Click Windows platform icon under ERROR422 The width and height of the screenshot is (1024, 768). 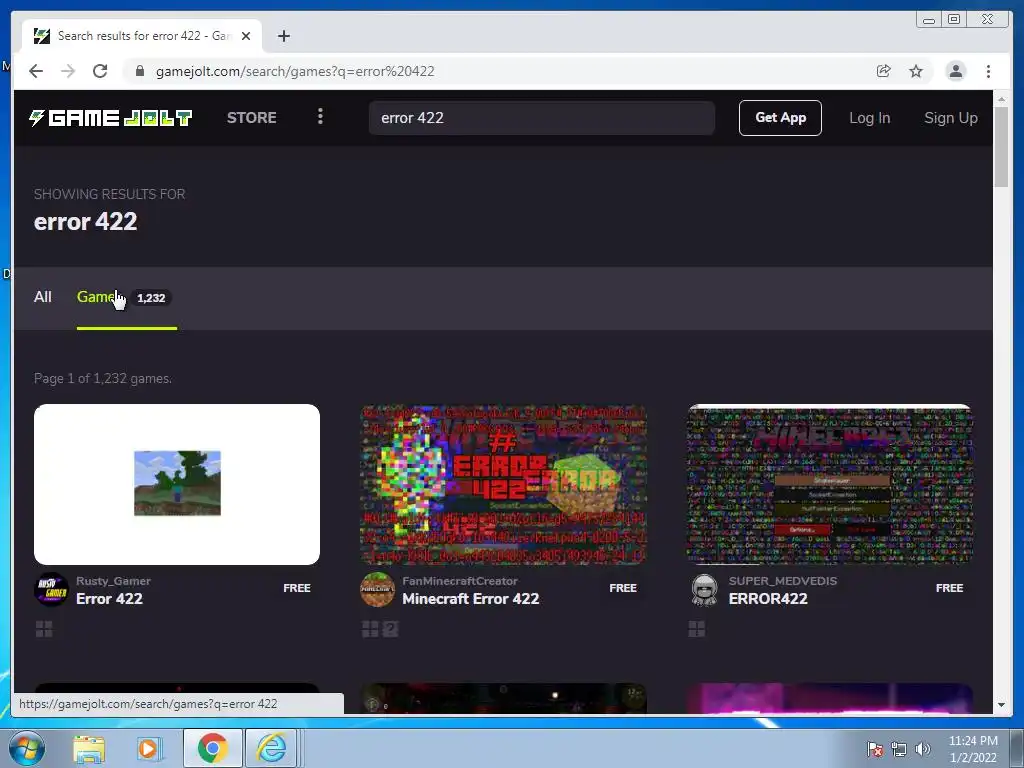coord(697,629)
